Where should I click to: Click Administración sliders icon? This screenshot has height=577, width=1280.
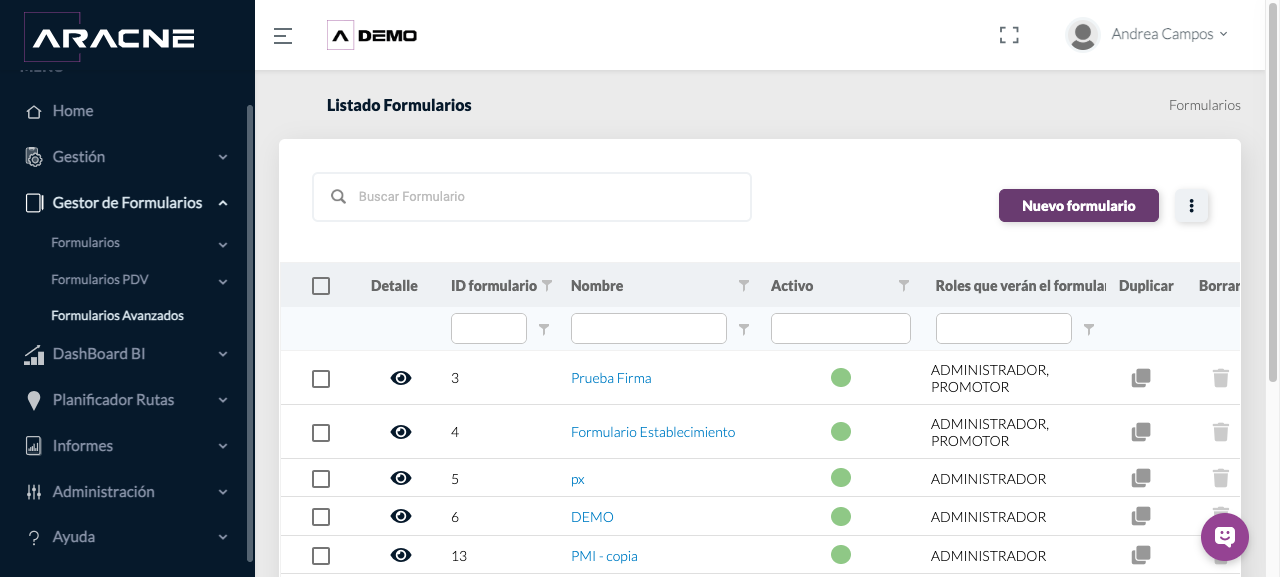[x=34, y=492]
